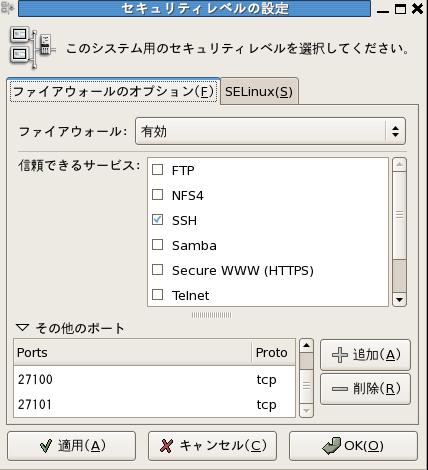This screenshot has width=428, height=470.
Task: Tick the Samba service checkbox
Action: point(157,245)
